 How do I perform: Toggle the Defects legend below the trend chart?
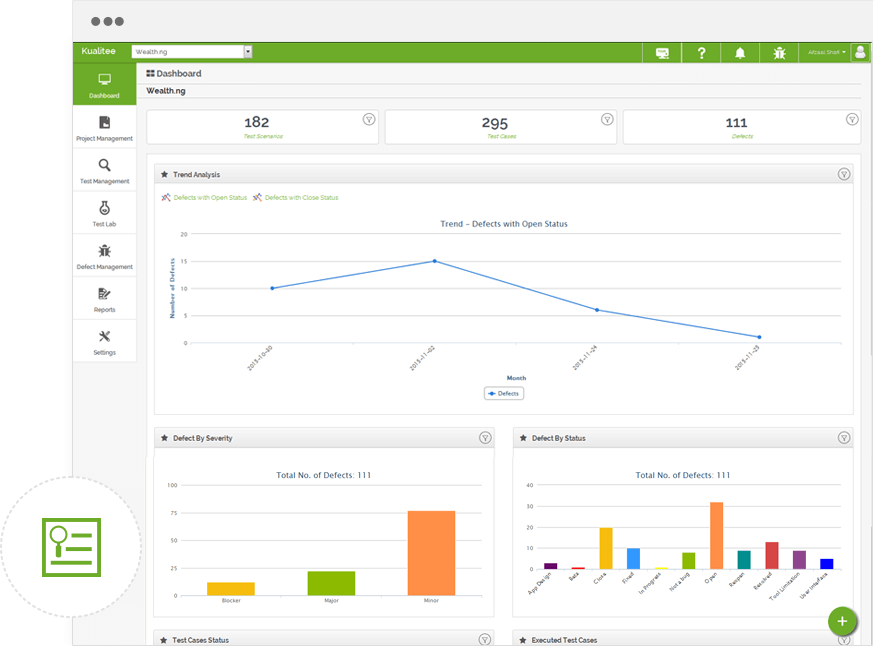[x=504, y=393]
